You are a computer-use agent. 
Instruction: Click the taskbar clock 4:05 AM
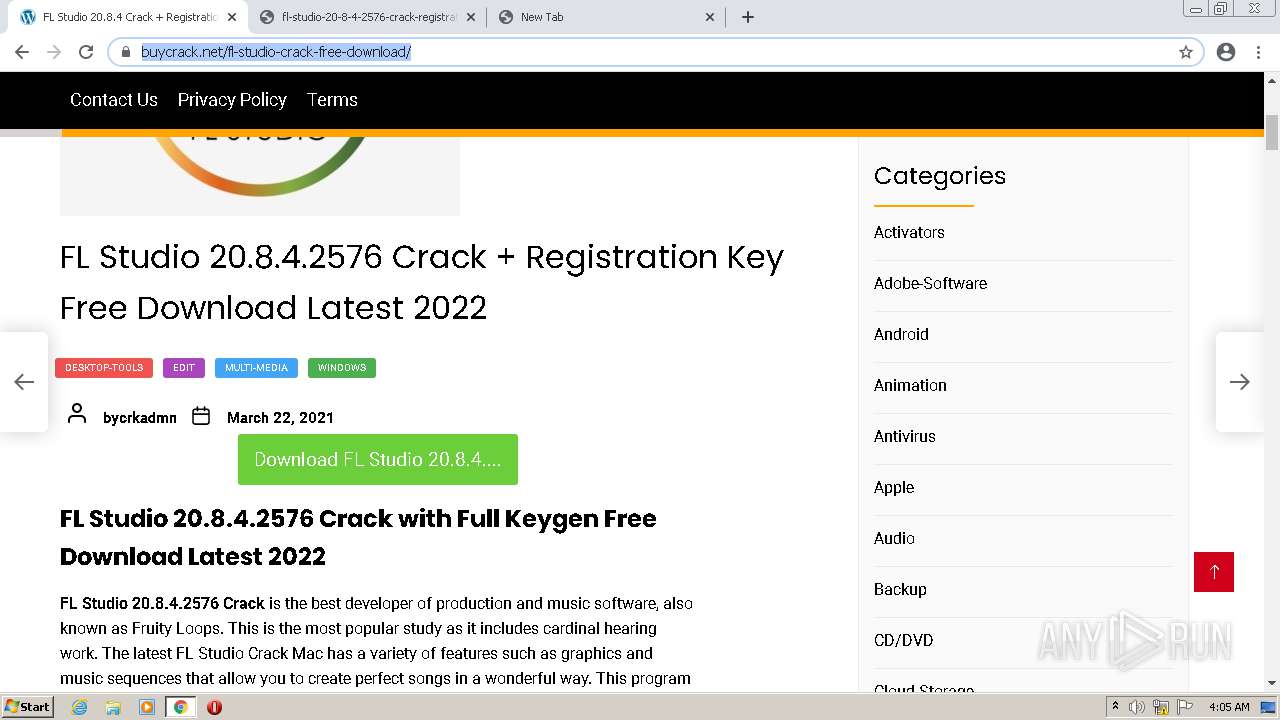click(1229, 707)
